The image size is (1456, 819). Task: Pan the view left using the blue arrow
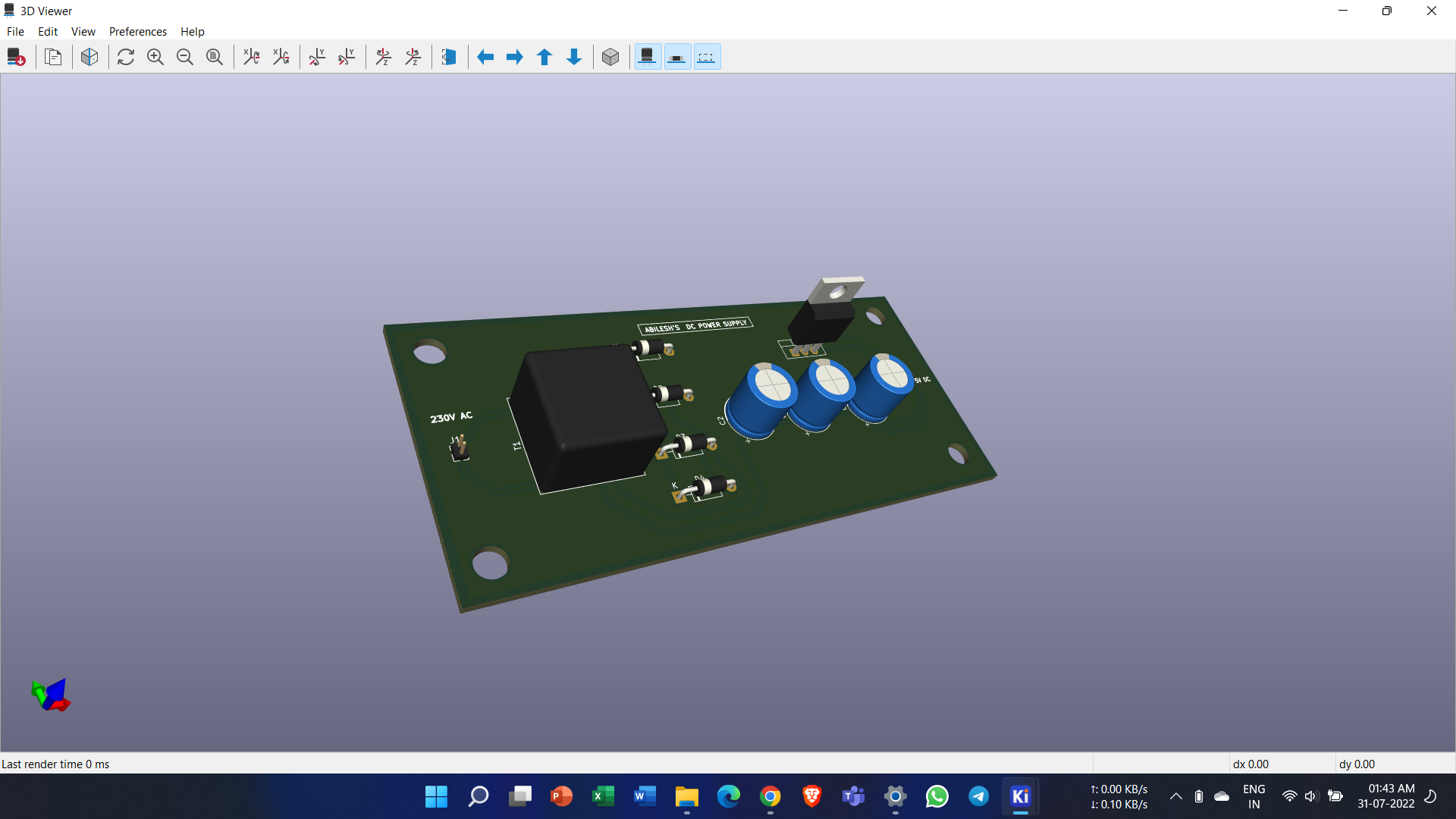pyautogui.click(x=485, y=57)
